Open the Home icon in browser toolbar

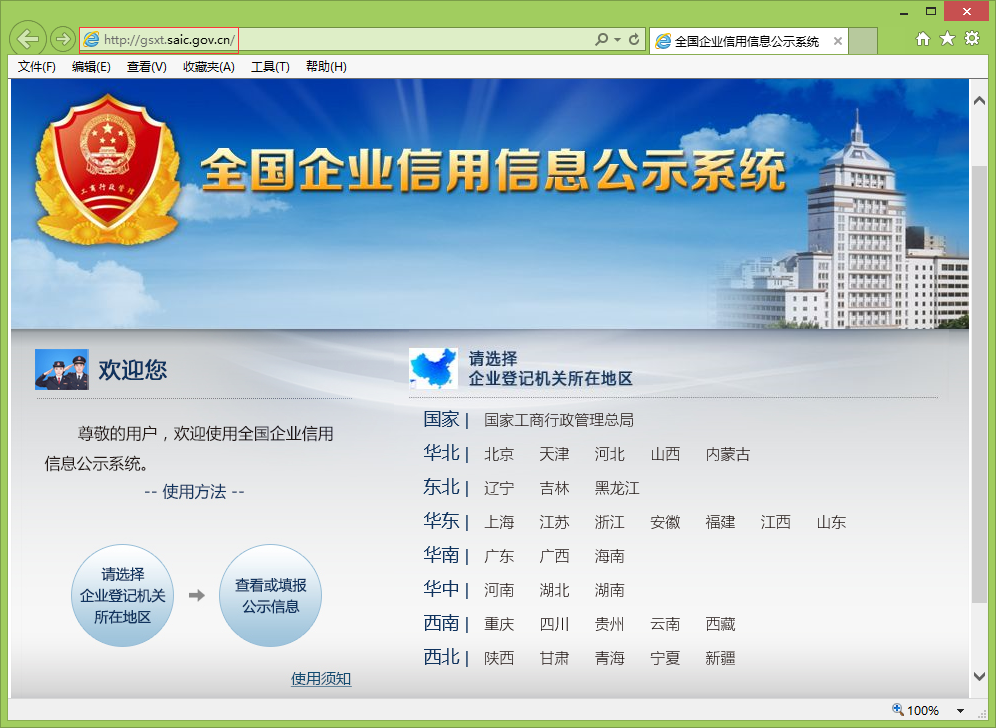click(923, 39)
